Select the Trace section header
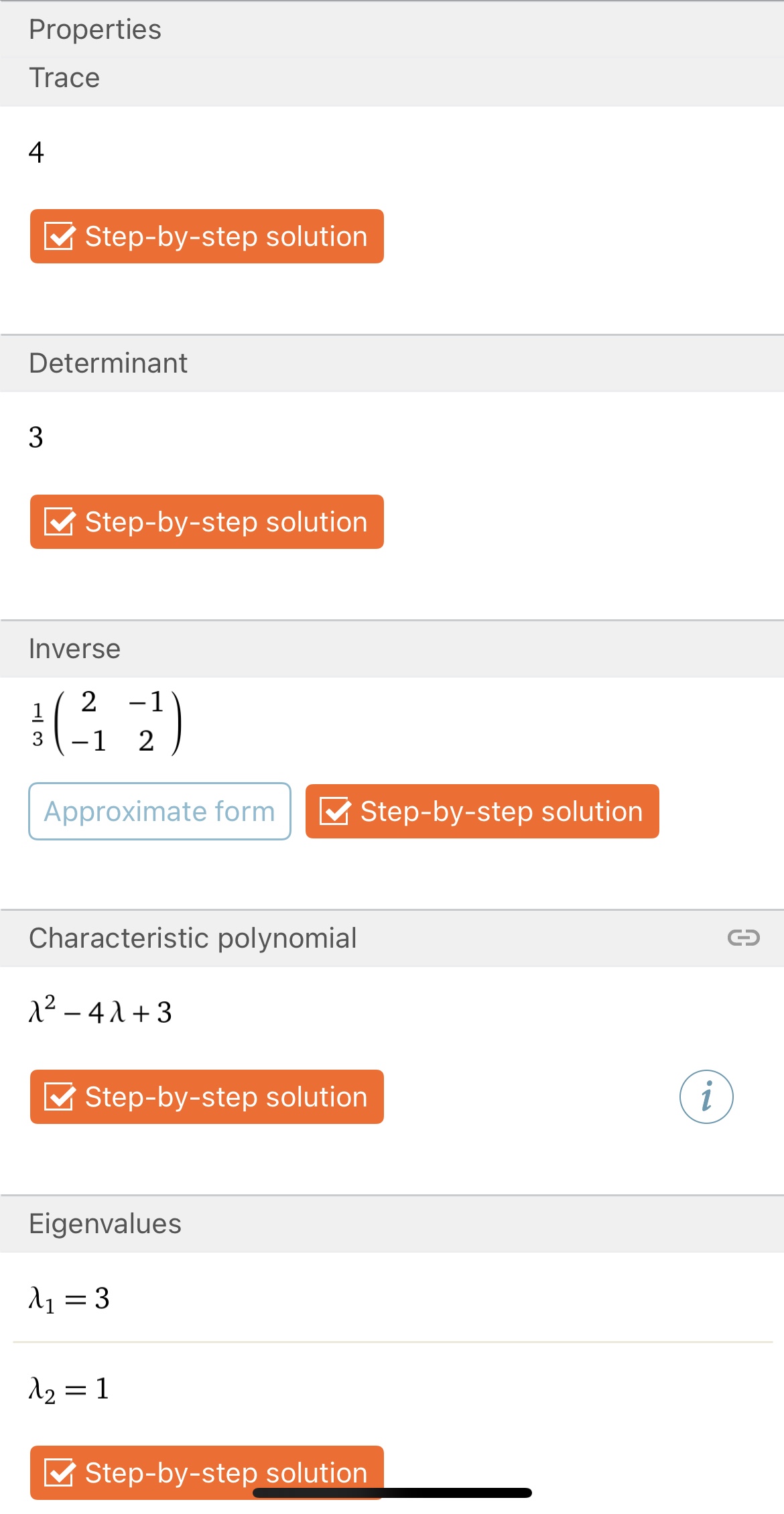The image size is (784, 1514). pyautogui.click(x=64, y=78)
